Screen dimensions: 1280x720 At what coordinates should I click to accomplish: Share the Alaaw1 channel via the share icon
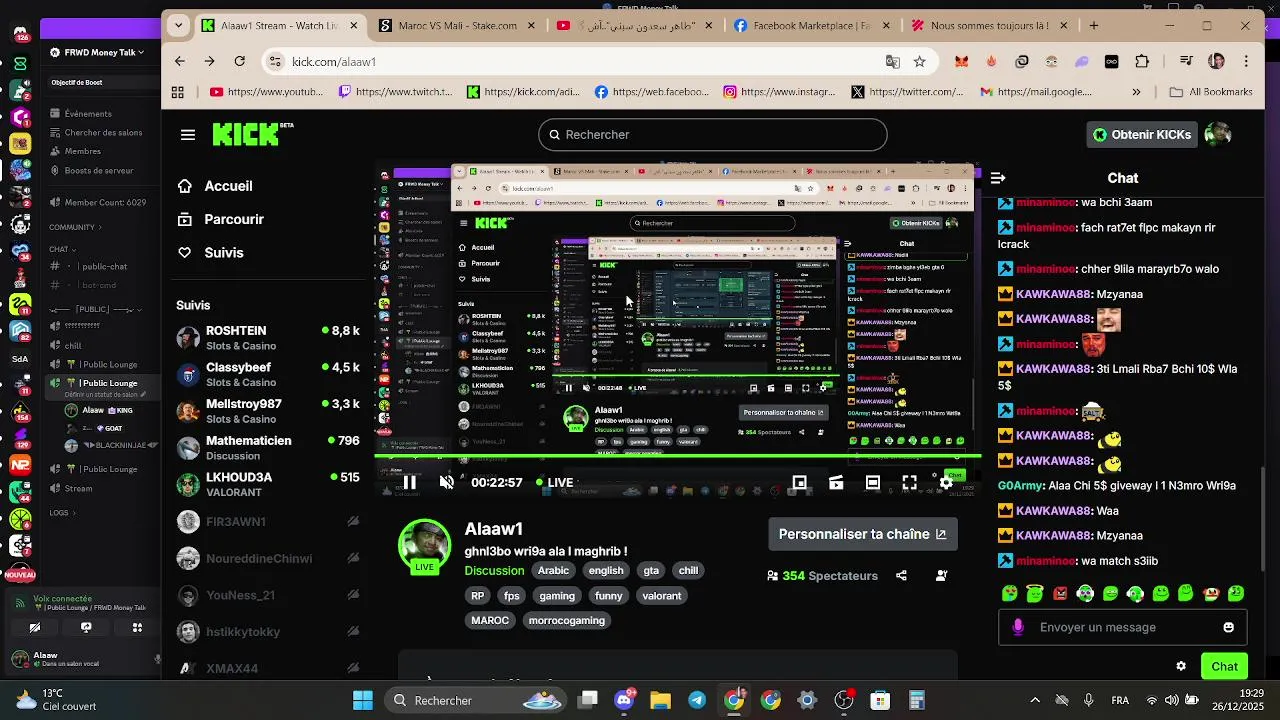[901, 575]
